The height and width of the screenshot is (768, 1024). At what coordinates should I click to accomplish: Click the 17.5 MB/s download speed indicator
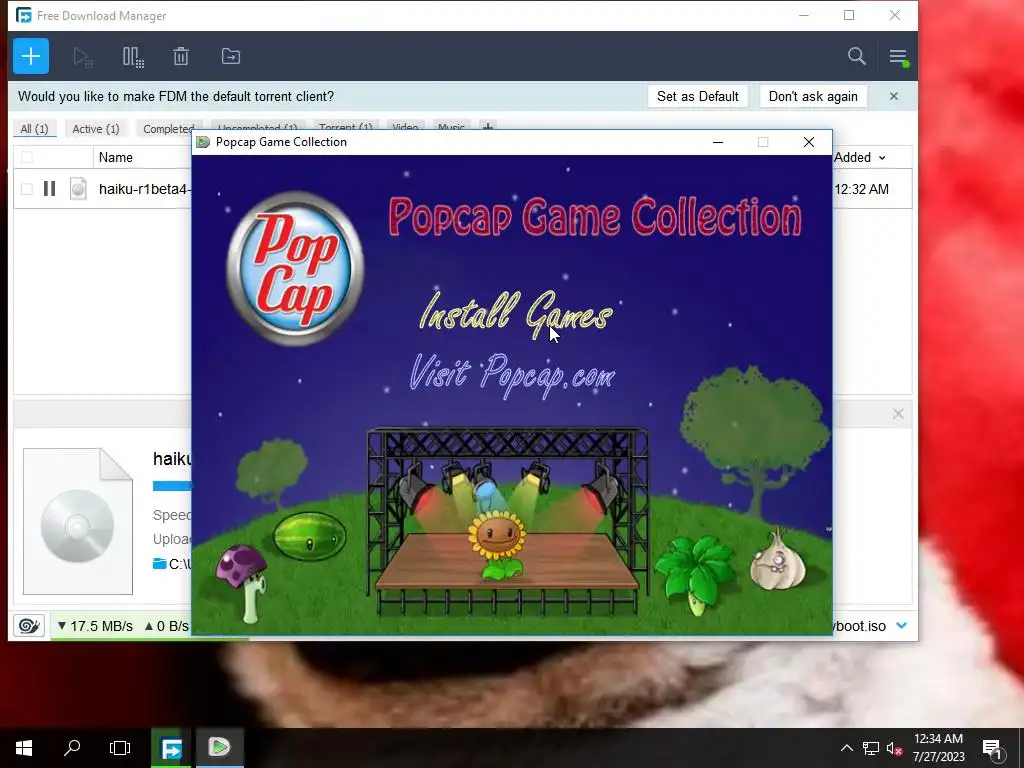coord(95,626)
